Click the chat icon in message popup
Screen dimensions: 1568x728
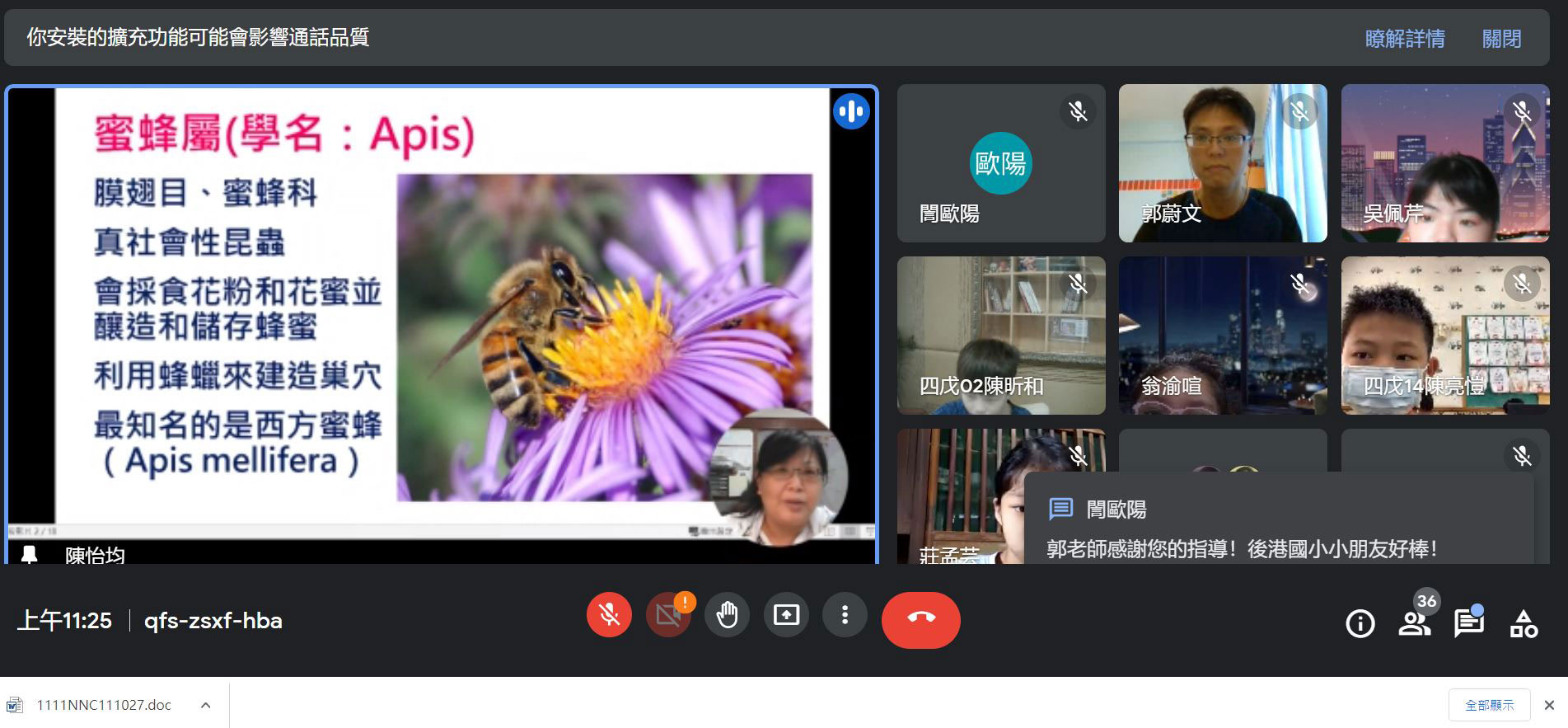coord(1060,509)
